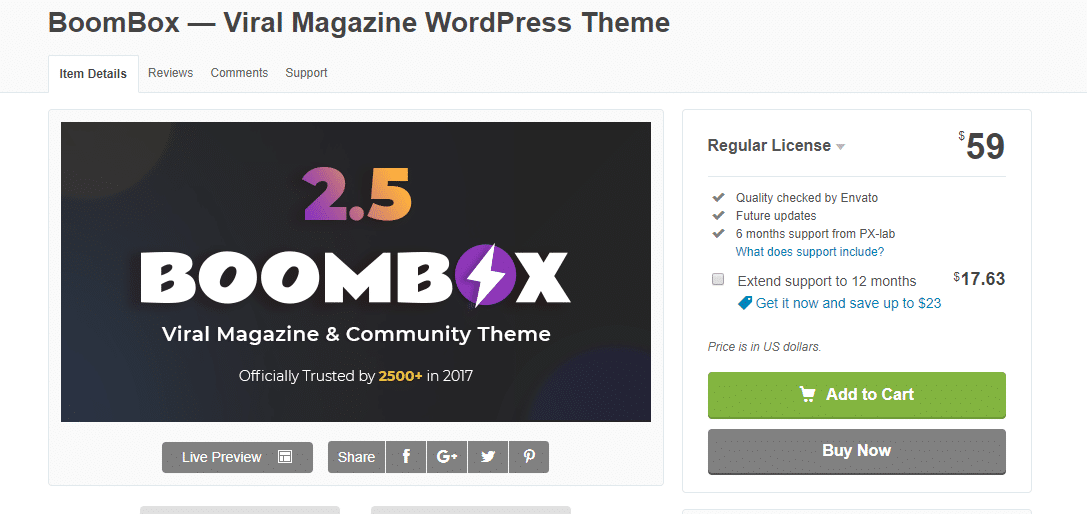1087x514 pixels.
Task: Click the BoomBox 2.5 preview image
Action: (x=356, y=272)
